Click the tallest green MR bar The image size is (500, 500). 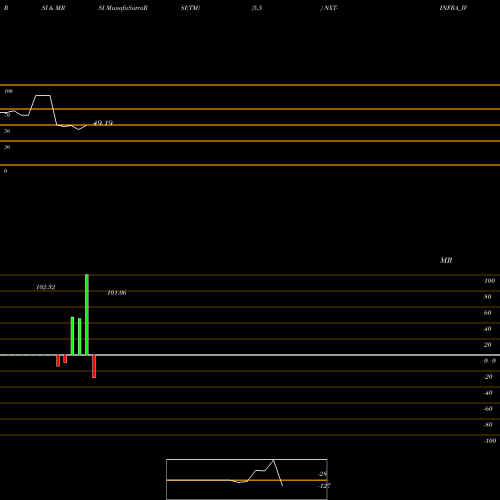pyautogui.click(x=87, y=315)
